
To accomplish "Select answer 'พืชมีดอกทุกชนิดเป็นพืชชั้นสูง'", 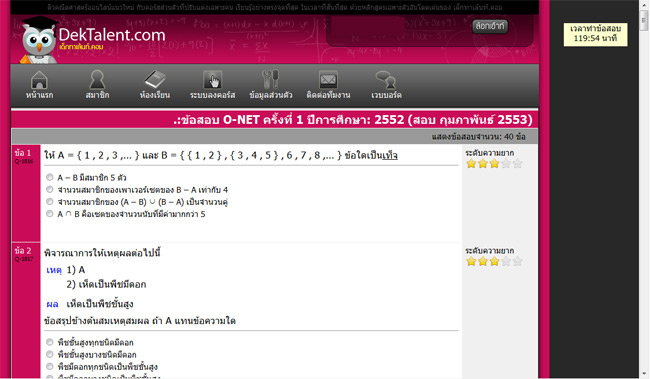I will tap(50, 366).
